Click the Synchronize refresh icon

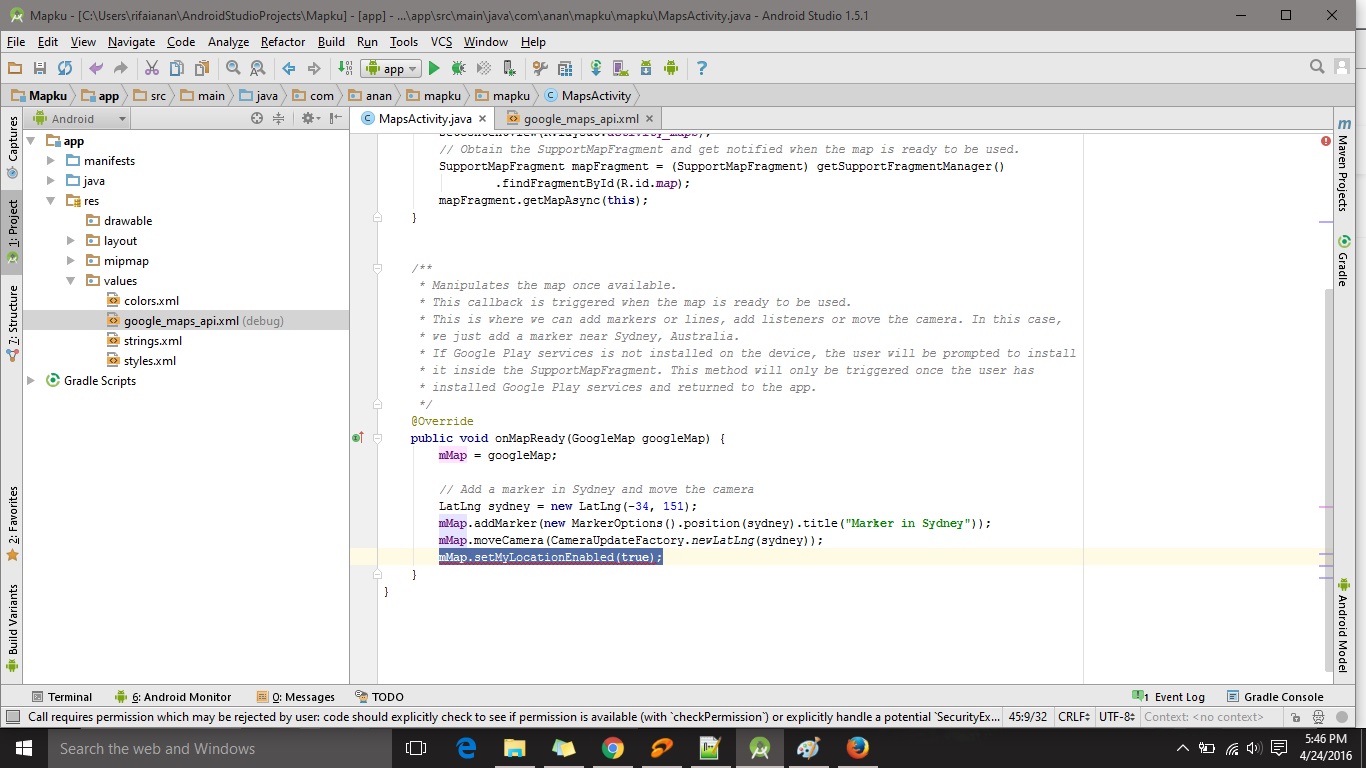point(65,68)
